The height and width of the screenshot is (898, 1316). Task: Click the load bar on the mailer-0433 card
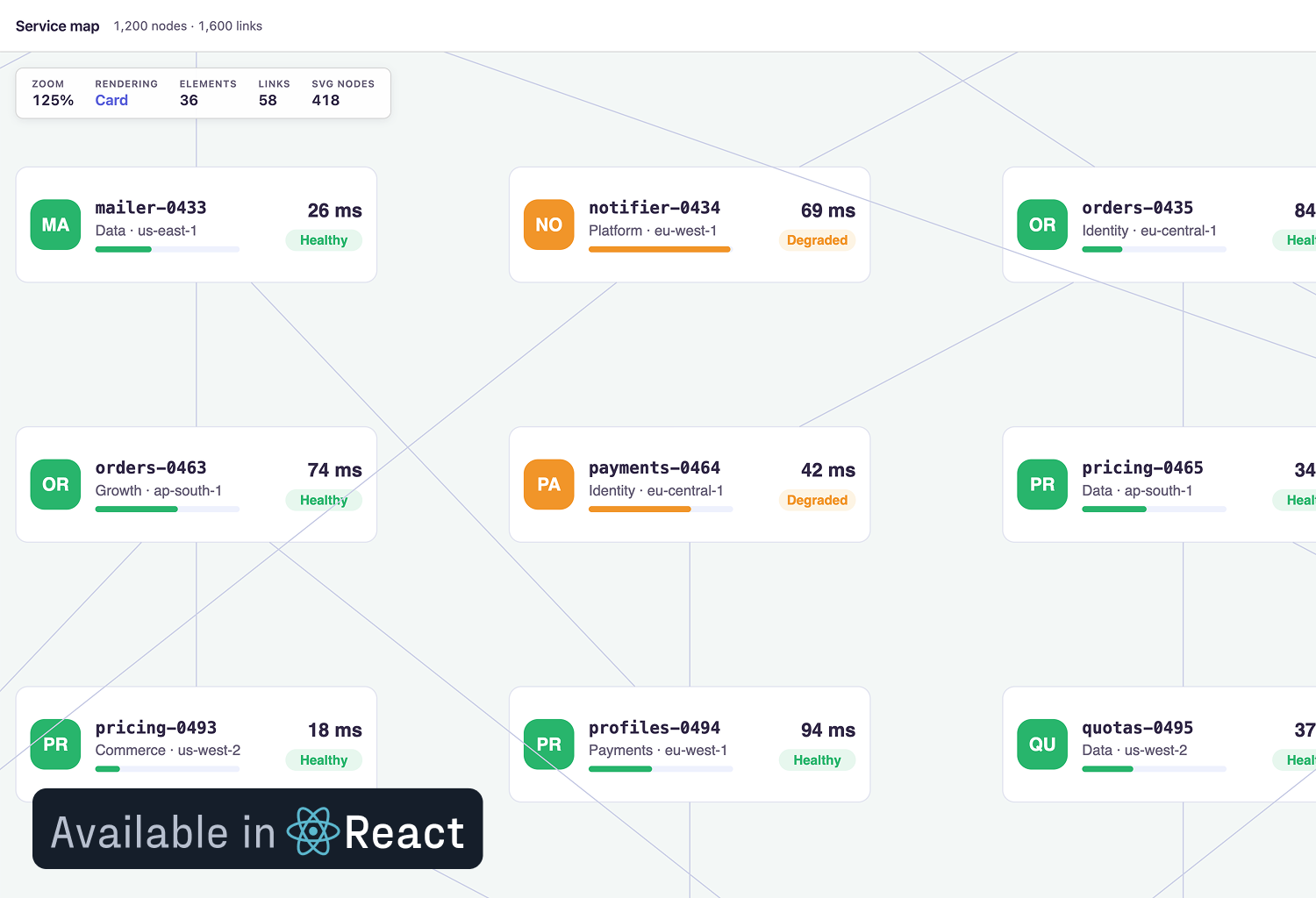(168, 249)
